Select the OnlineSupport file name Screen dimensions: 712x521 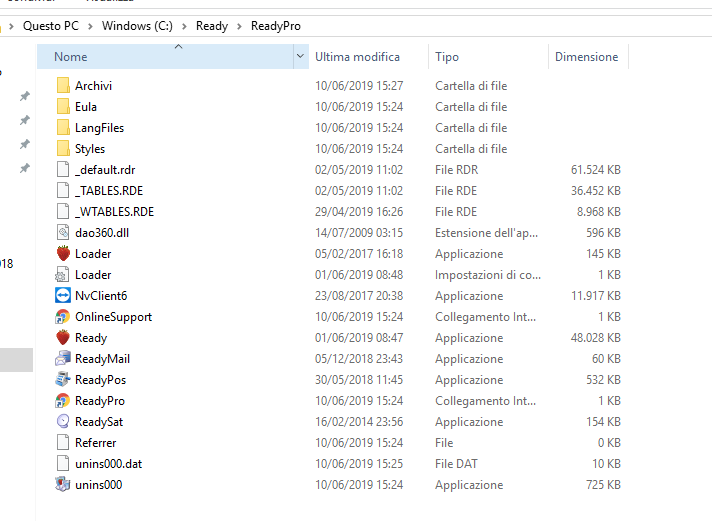114,317
